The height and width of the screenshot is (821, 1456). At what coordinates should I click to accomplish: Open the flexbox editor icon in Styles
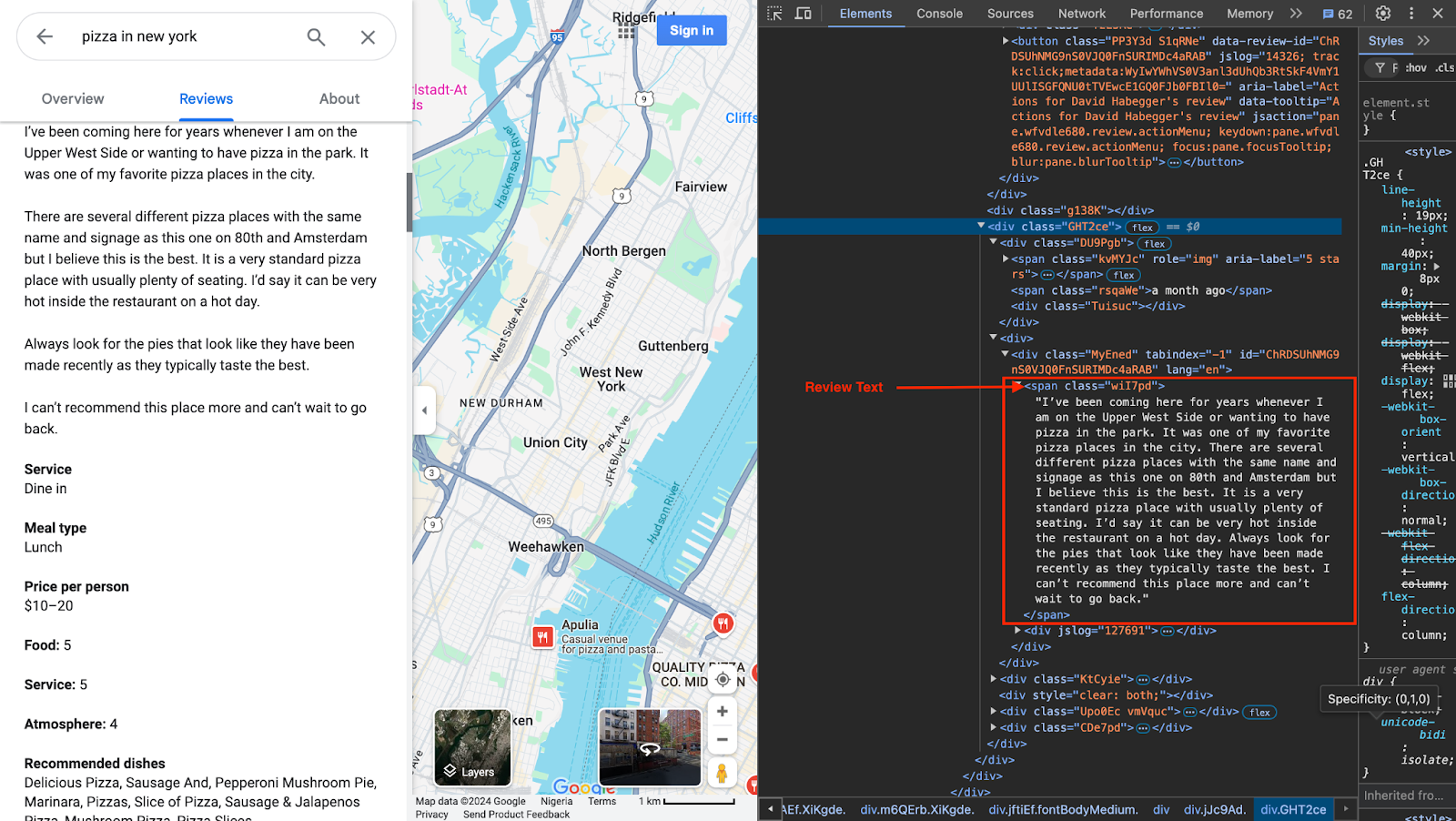[1449, 381]
